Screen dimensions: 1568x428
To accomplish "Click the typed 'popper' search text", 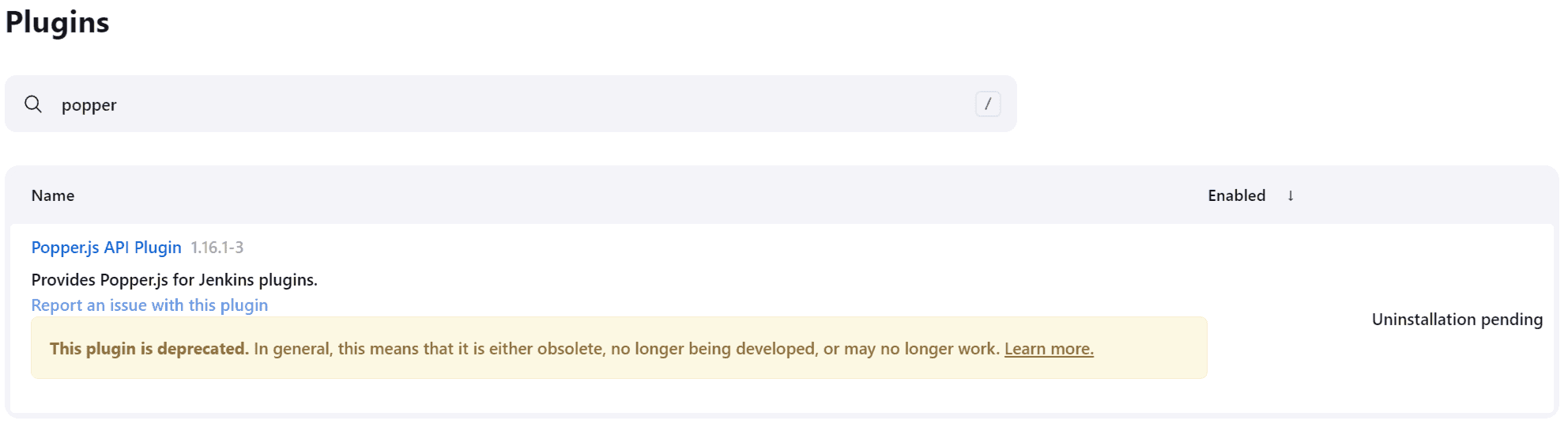I will 89,105.
